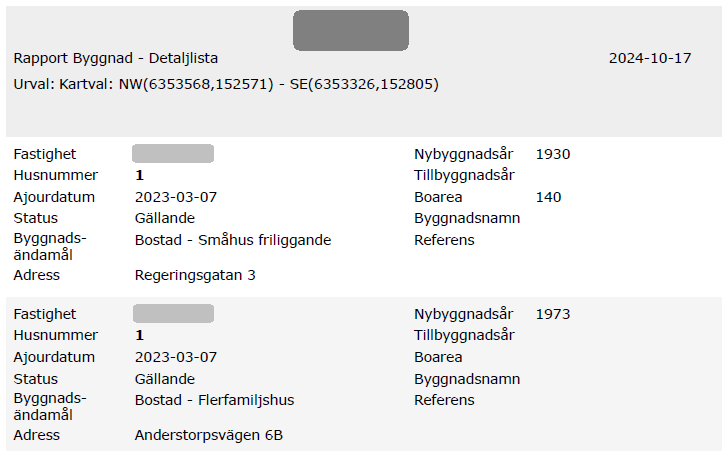The width and height of the screenshot is (726, 451).
Task: Click construction year 1973
Action: [x=553, y=314]
